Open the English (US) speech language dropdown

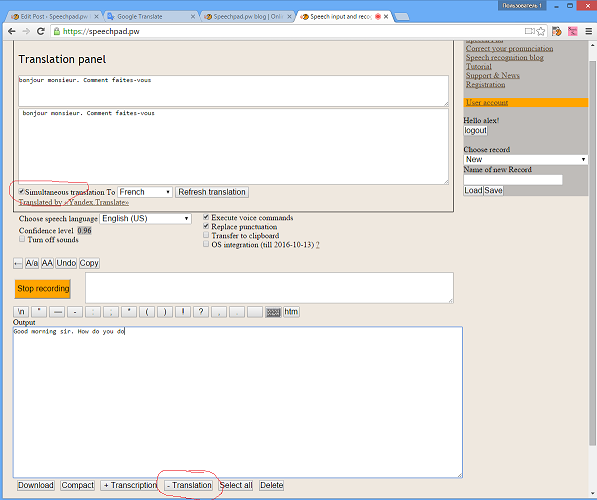click(x=145, y=219)
